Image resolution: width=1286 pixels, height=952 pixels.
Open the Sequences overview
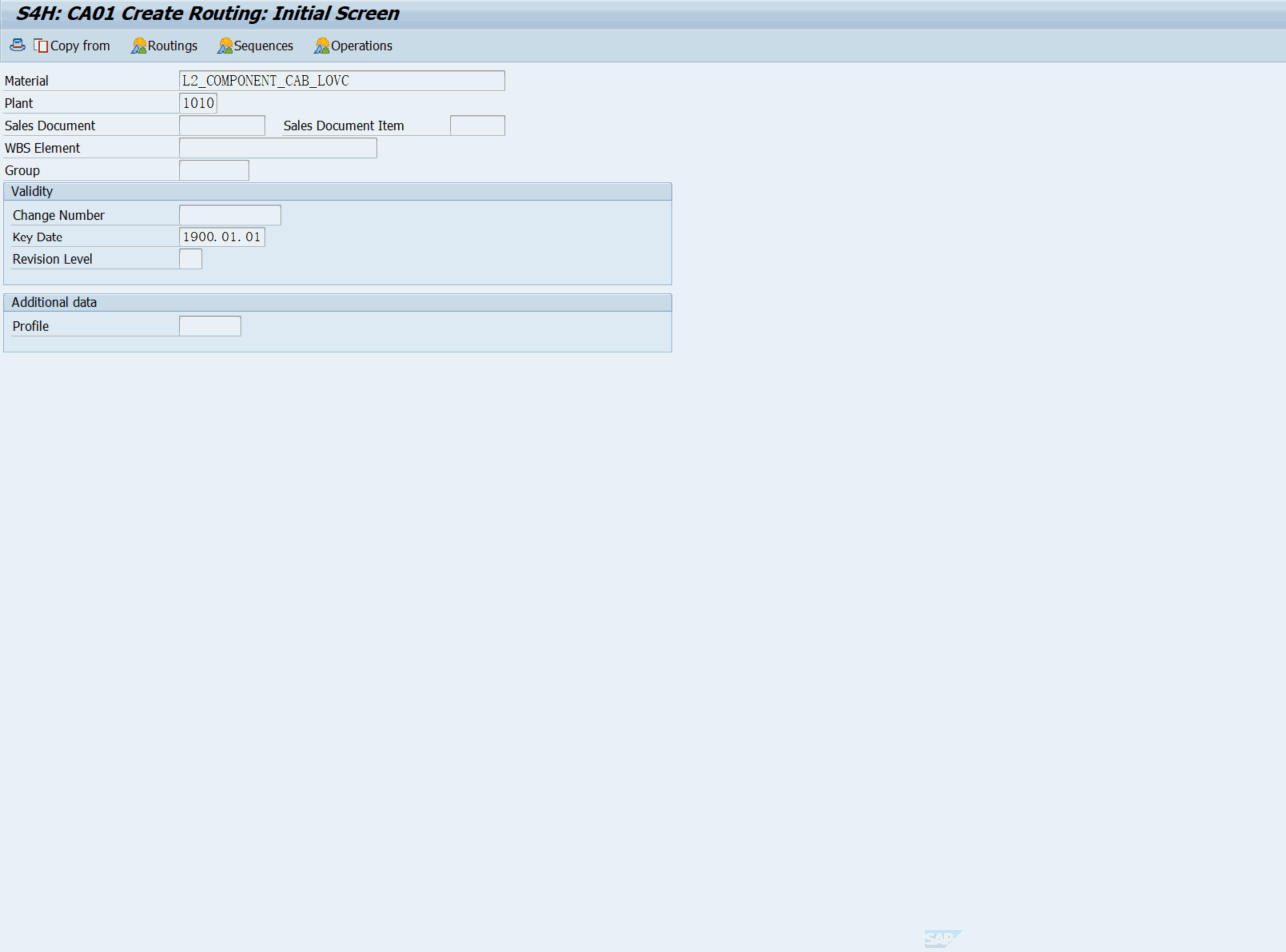(256, 46)
